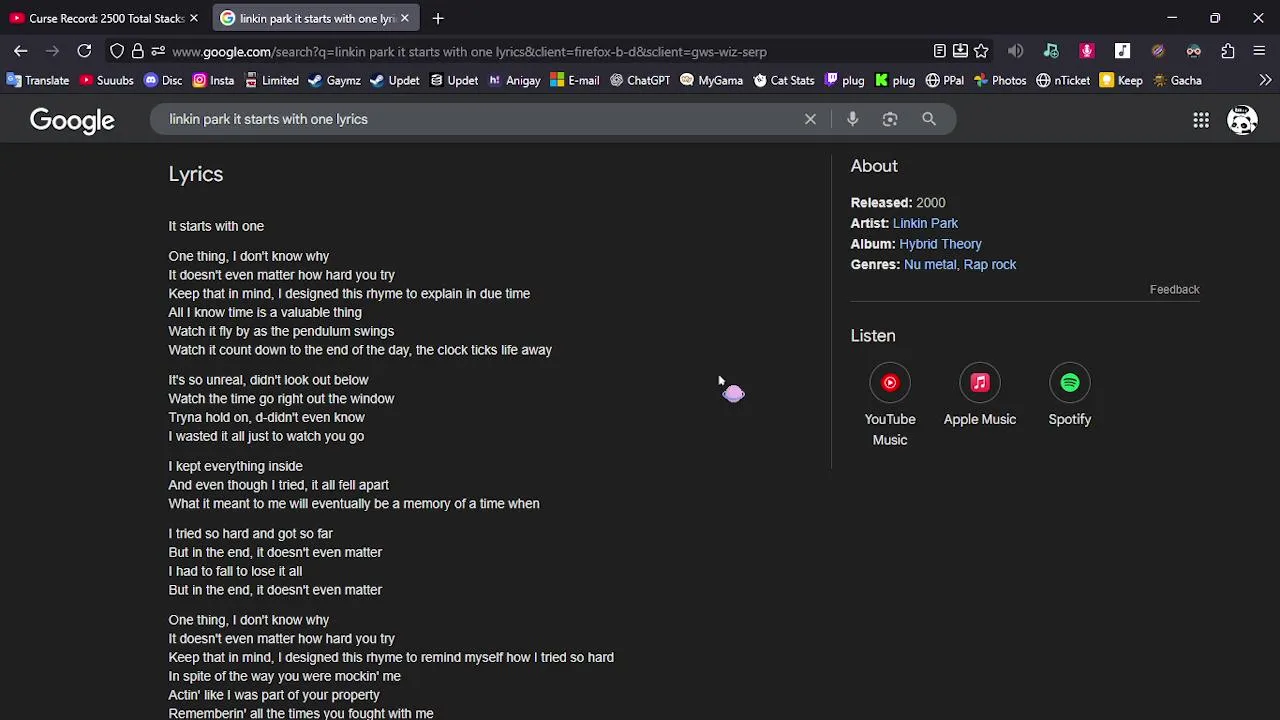Click the Lyrics heading
Viewport: 1280px width, 720px height.
coord(196,174)
